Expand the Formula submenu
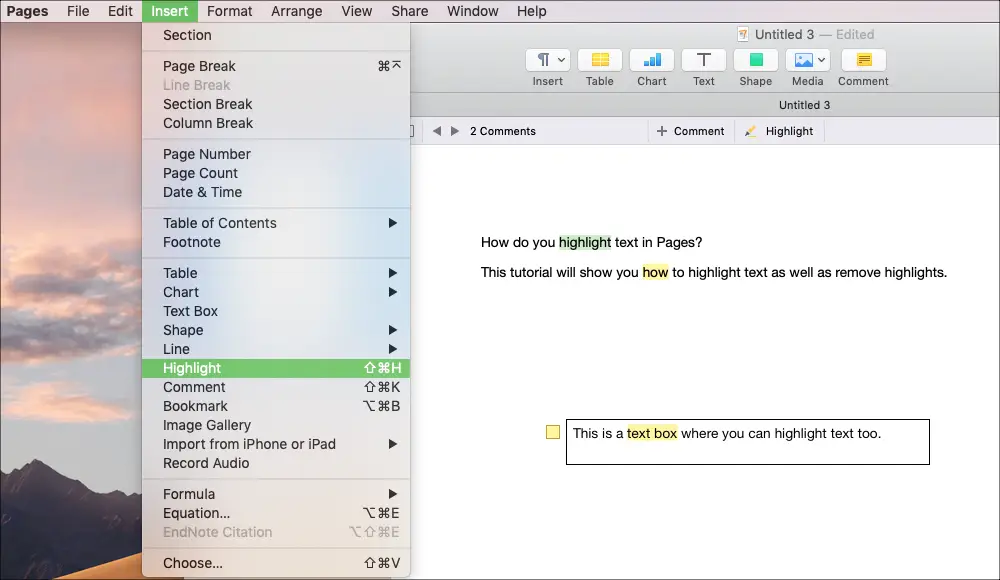 pos(393,494)
